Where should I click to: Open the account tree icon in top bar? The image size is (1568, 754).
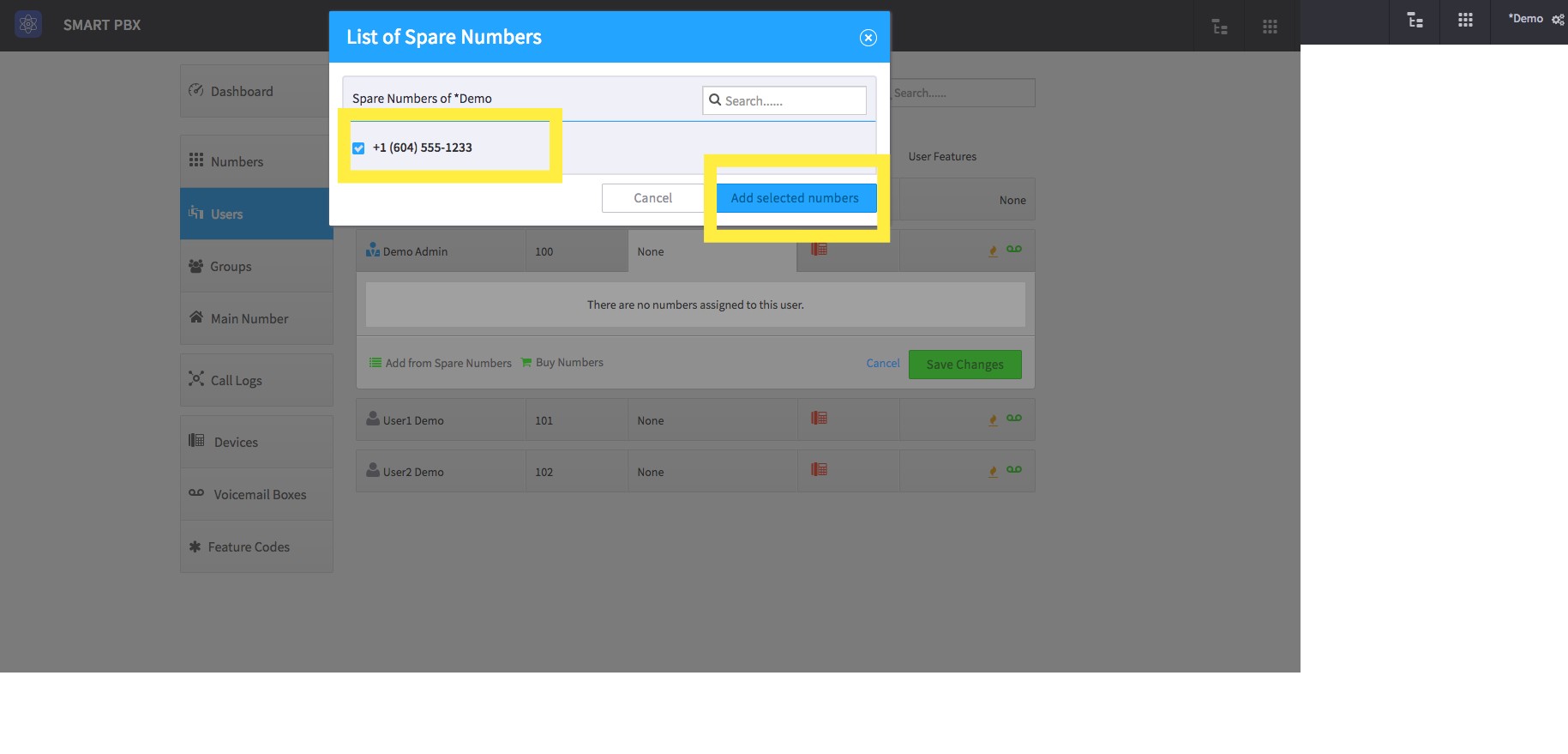(x=1415, y=20)
